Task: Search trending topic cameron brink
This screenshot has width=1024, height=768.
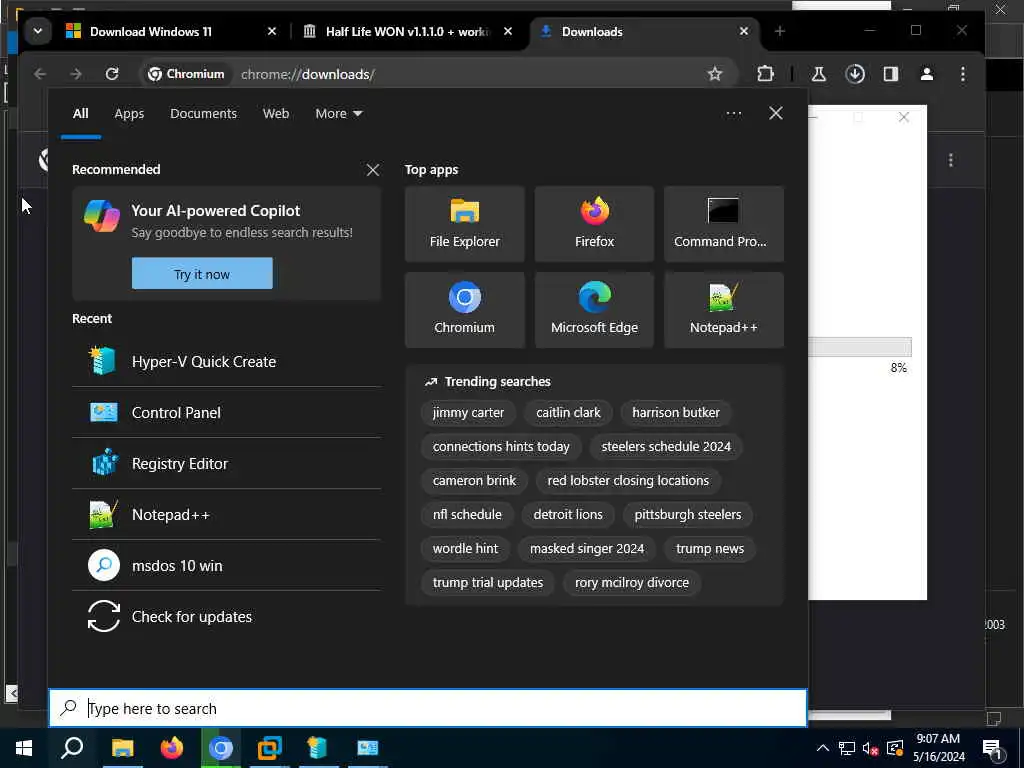Action: [x=474, y=481]
